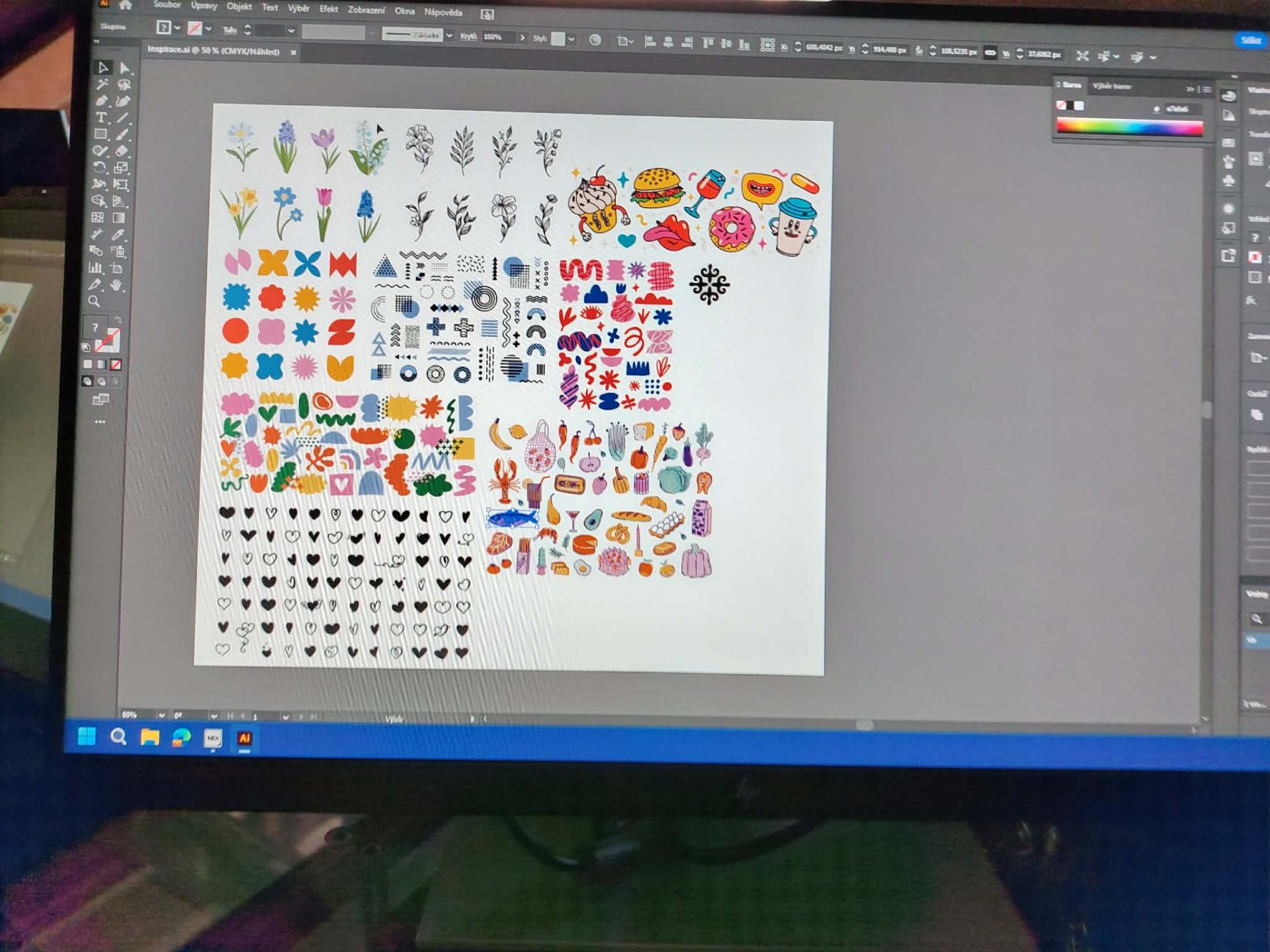Image resolution: width=1270 pixels, height=952 pixels.
Task: Select the Rectangle tool
Action: coord(101,134)
